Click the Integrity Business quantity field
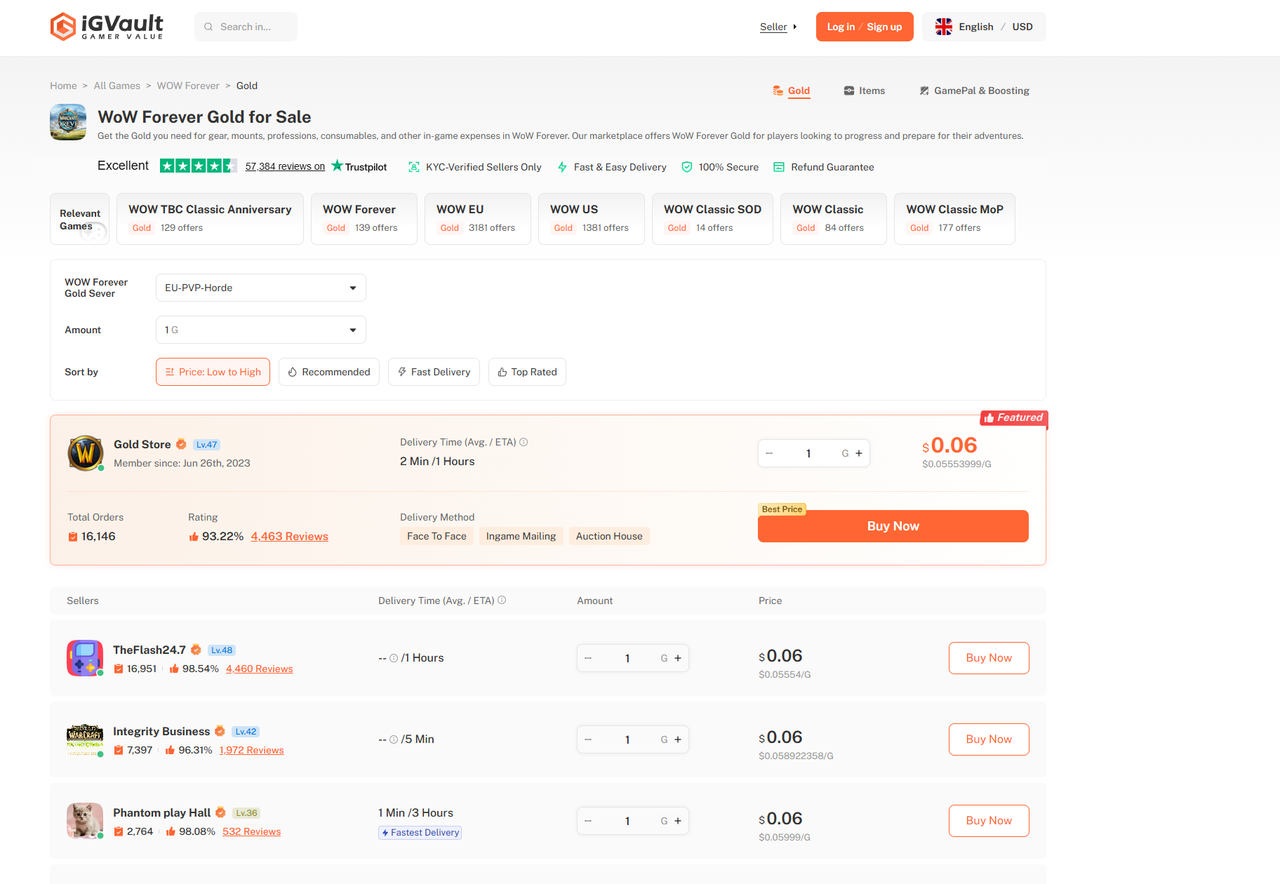This screenshot has width=1280, height=884. [x=628, y=739]
